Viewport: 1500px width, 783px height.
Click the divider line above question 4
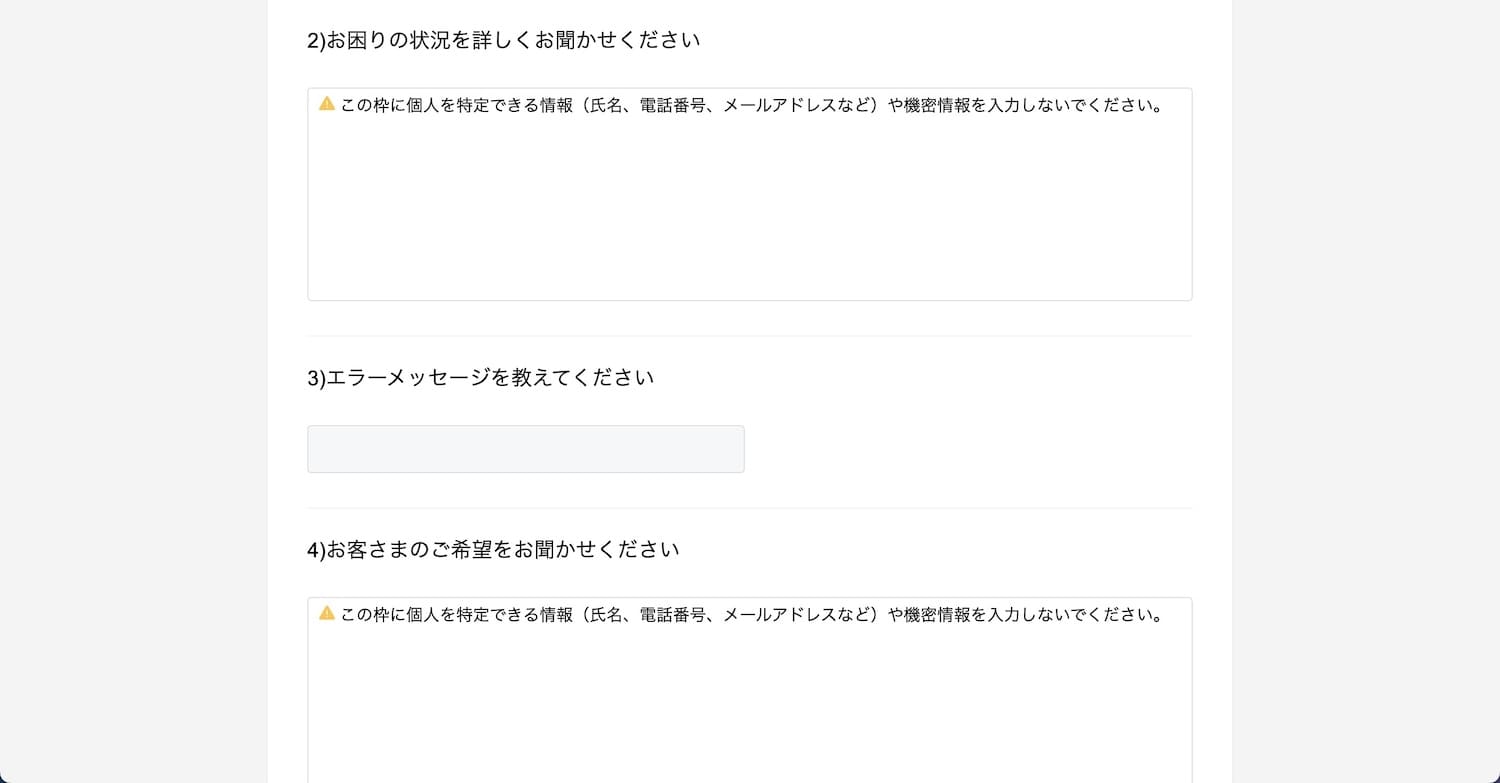coord(750,508)
